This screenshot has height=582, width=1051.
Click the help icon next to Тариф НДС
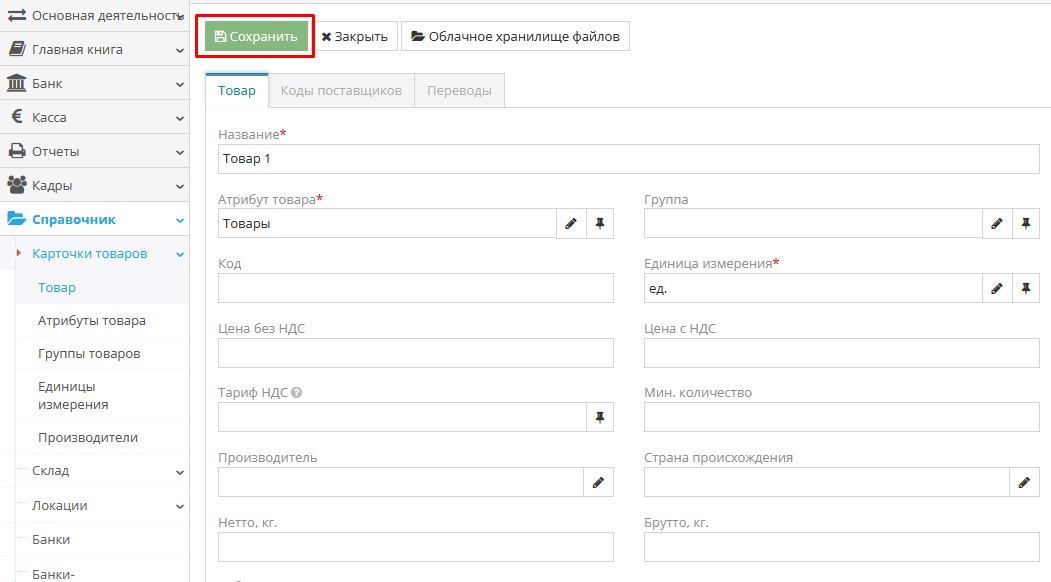click(296, 393)
